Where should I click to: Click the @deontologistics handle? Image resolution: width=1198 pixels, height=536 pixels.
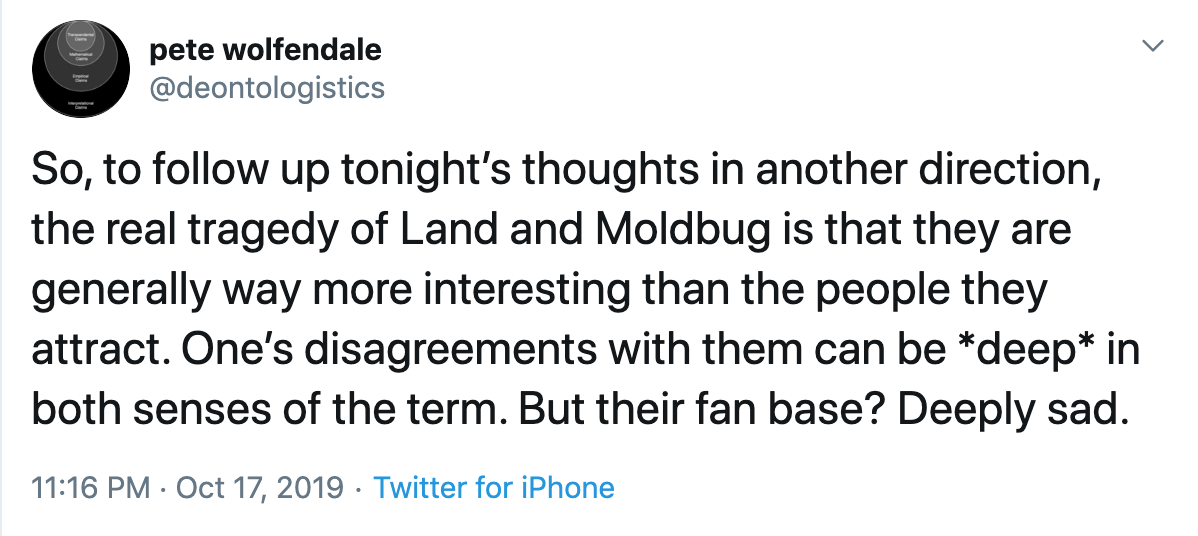266,88
